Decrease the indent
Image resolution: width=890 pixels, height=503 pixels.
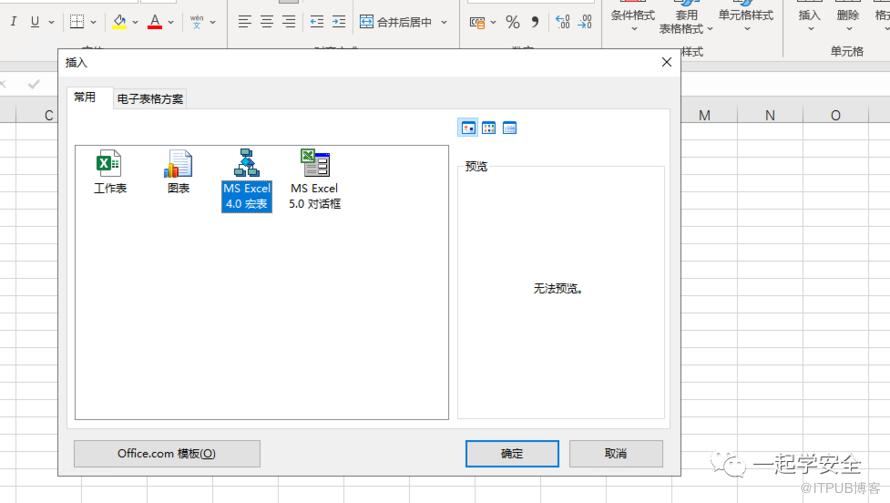coord(316,22)
